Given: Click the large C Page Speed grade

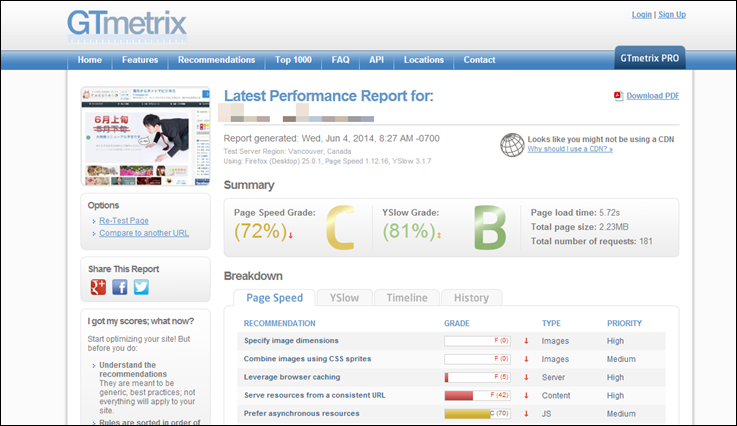Looking at the screenshot, I should pyautogui.click(x=339, y=228).
